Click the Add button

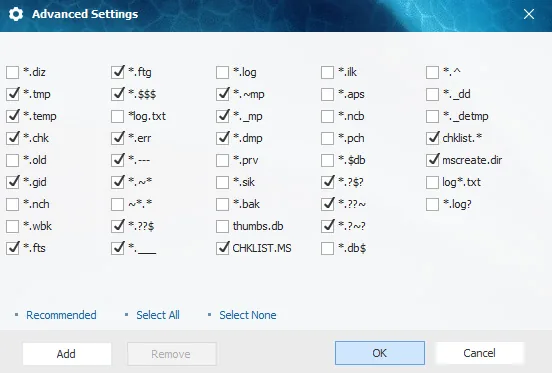click(x=67, y=354)
